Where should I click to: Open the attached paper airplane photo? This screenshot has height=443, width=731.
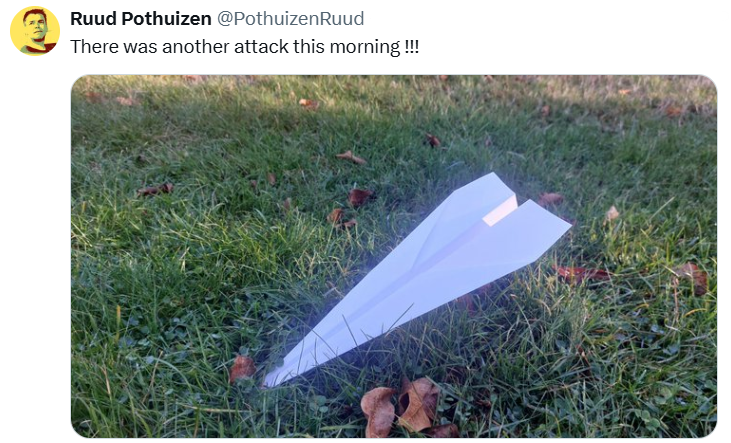coord(394,256)
